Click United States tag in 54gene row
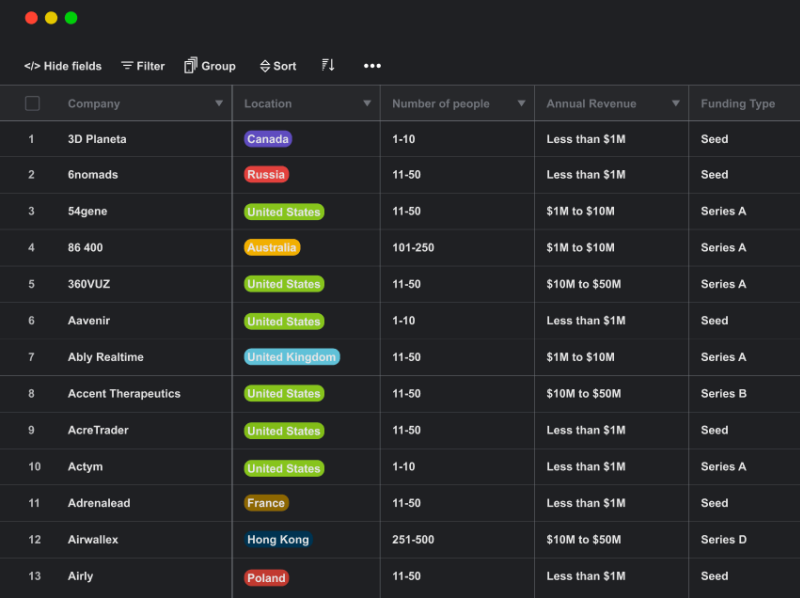 [x=284, y=212]
